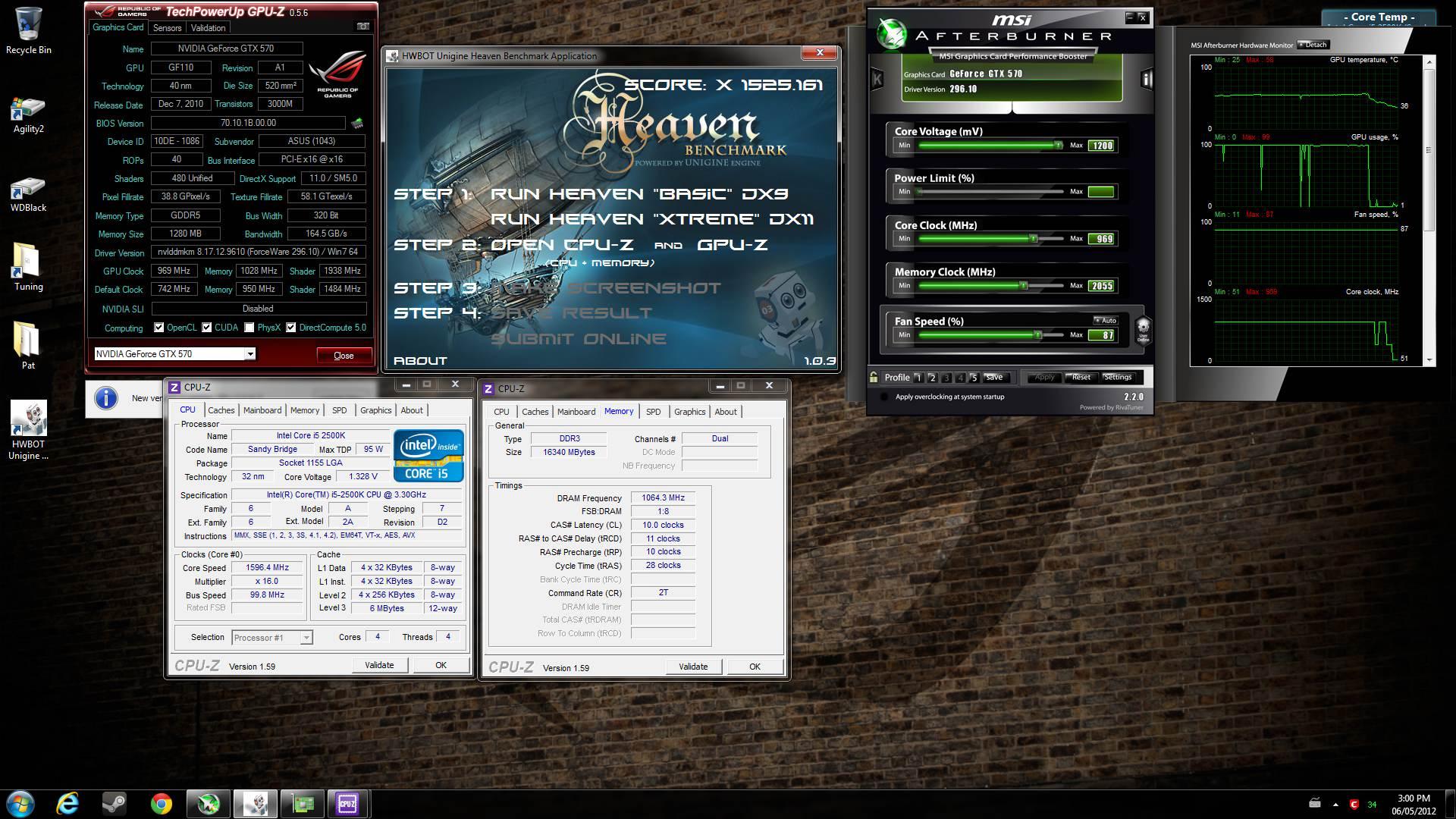This screenshot has width=1456, height=819.
Task: Switch to GPU-Z taskbar item
Action: (x=303, y=803)
